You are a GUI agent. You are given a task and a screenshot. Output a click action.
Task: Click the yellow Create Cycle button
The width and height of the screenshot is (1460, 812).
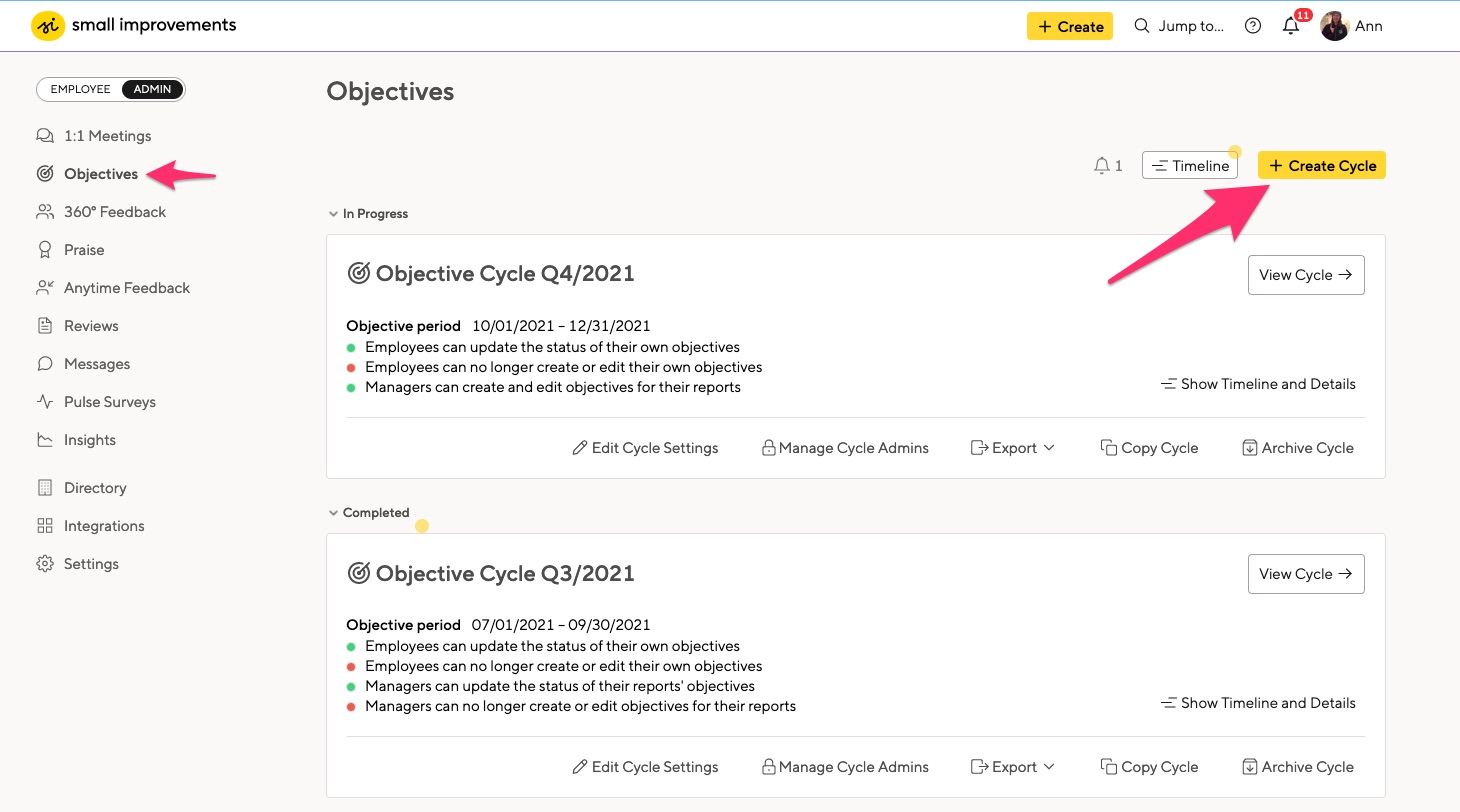click(1321, 166)
